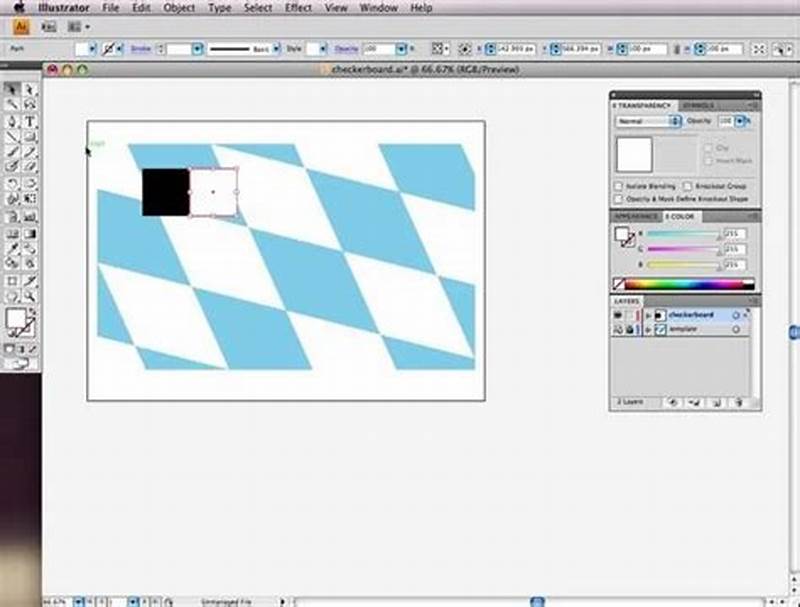Hide the template layer
Viewport: 800px width, 607px height.
(616, 329)
